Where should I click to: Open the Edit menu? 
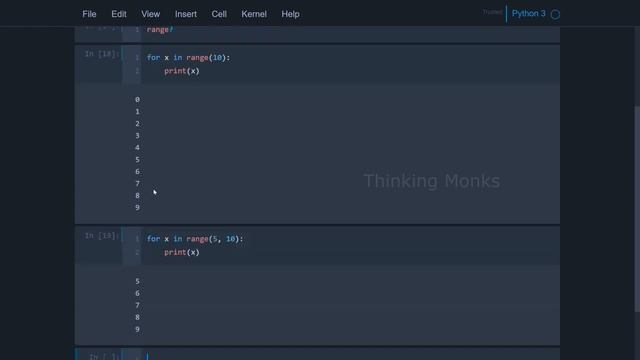(x=119, y=14)
